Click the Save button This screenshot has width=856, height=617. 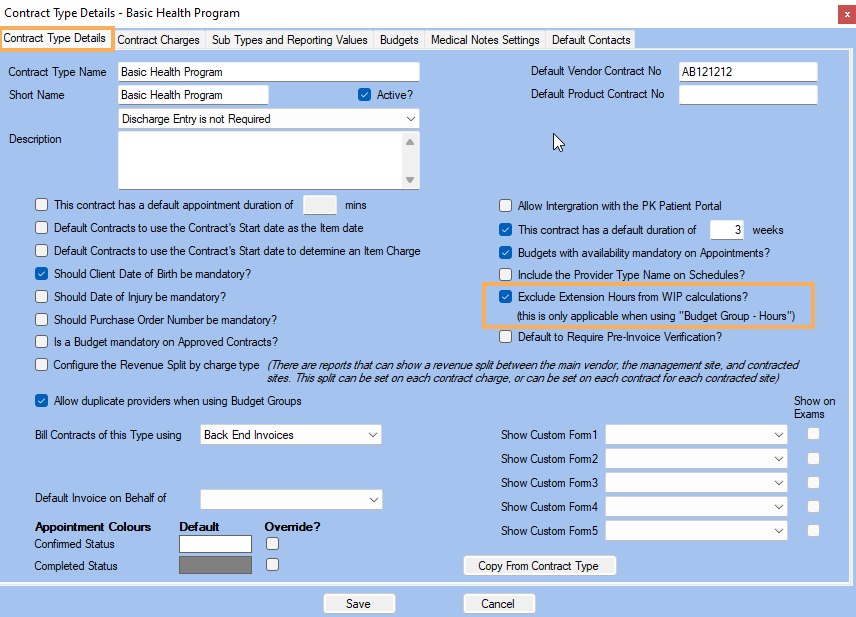coord(358,604)
